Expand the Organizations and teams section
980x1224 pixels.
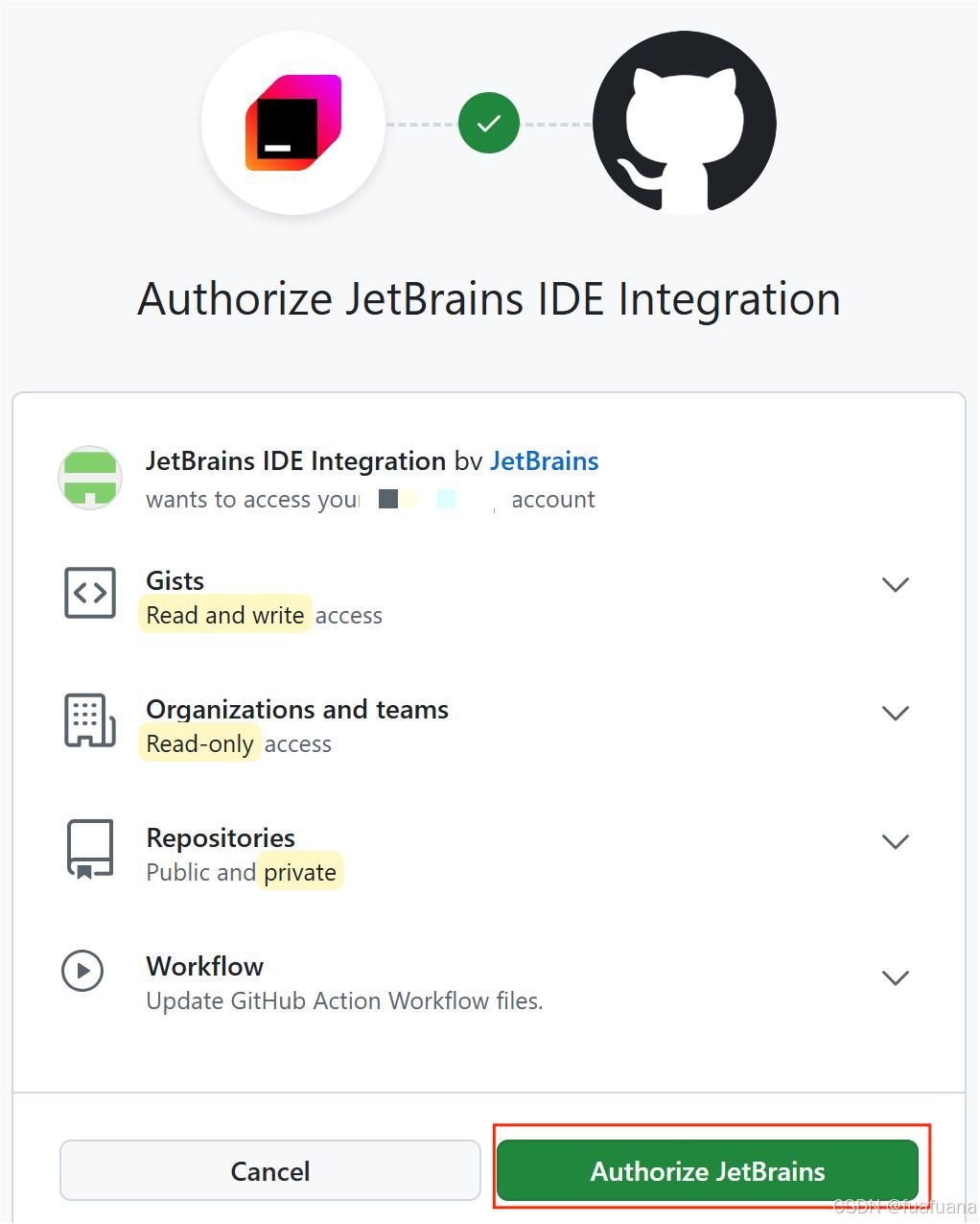coord(896,713)
